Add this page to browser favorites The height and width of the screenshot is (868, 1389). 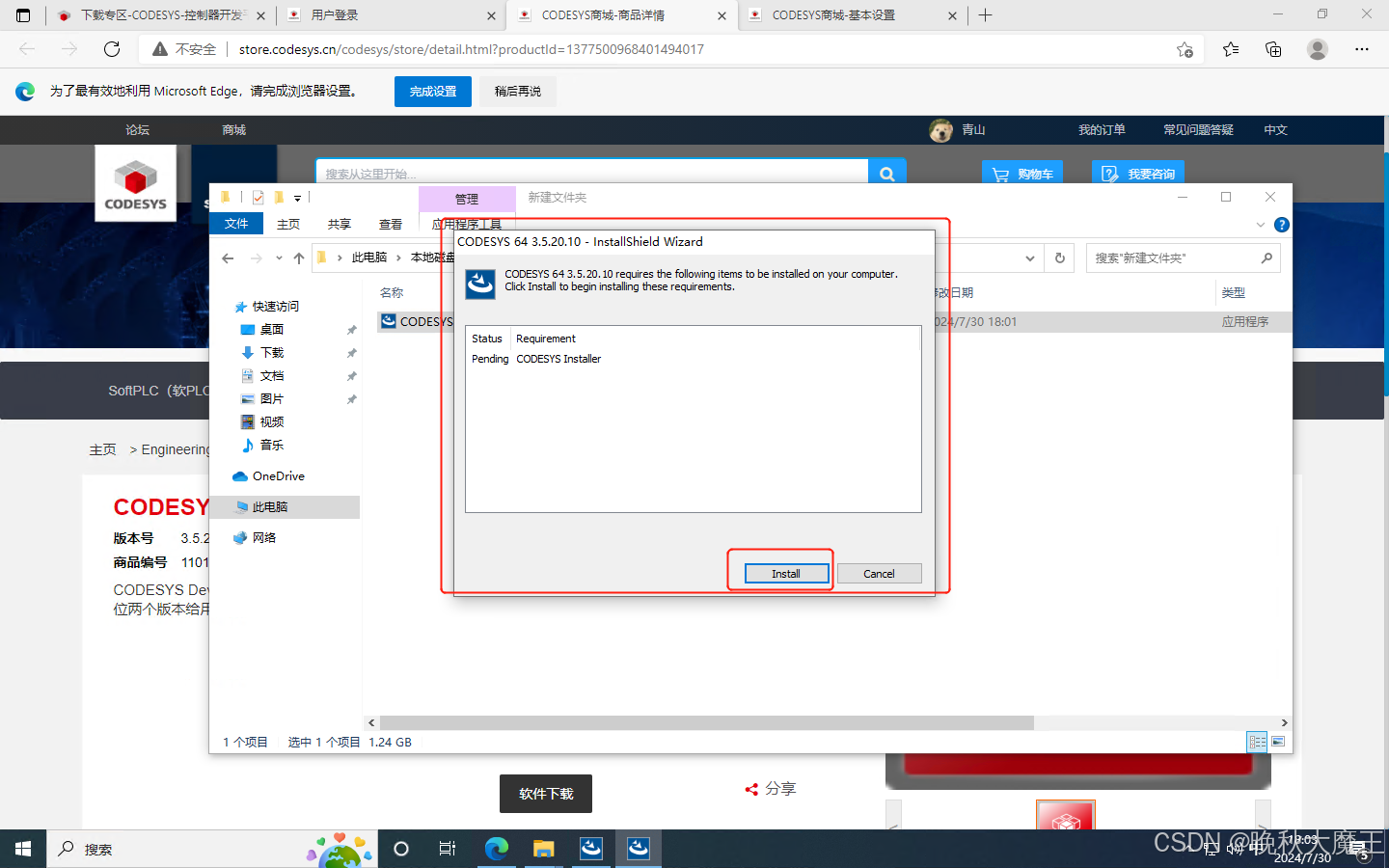click(x=1185, y=49)
